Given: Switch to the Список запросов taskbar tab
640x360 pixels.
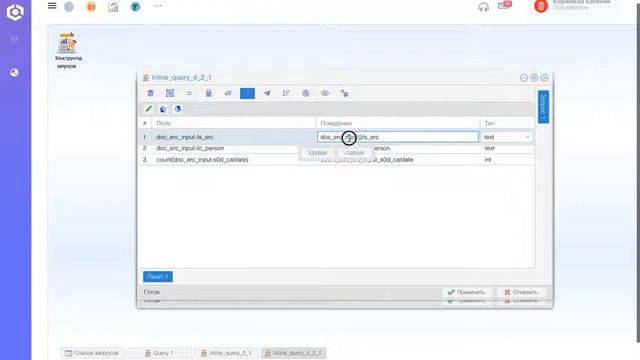Looking at the screenshot, I should coord(92,353).
